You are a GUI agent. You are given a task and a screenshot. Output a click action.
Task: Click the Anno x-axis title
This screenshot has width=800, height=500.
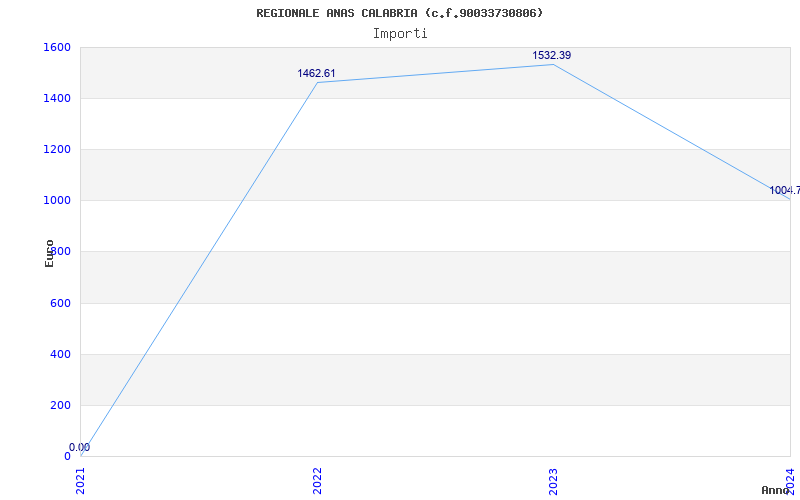tap(775, 490)
